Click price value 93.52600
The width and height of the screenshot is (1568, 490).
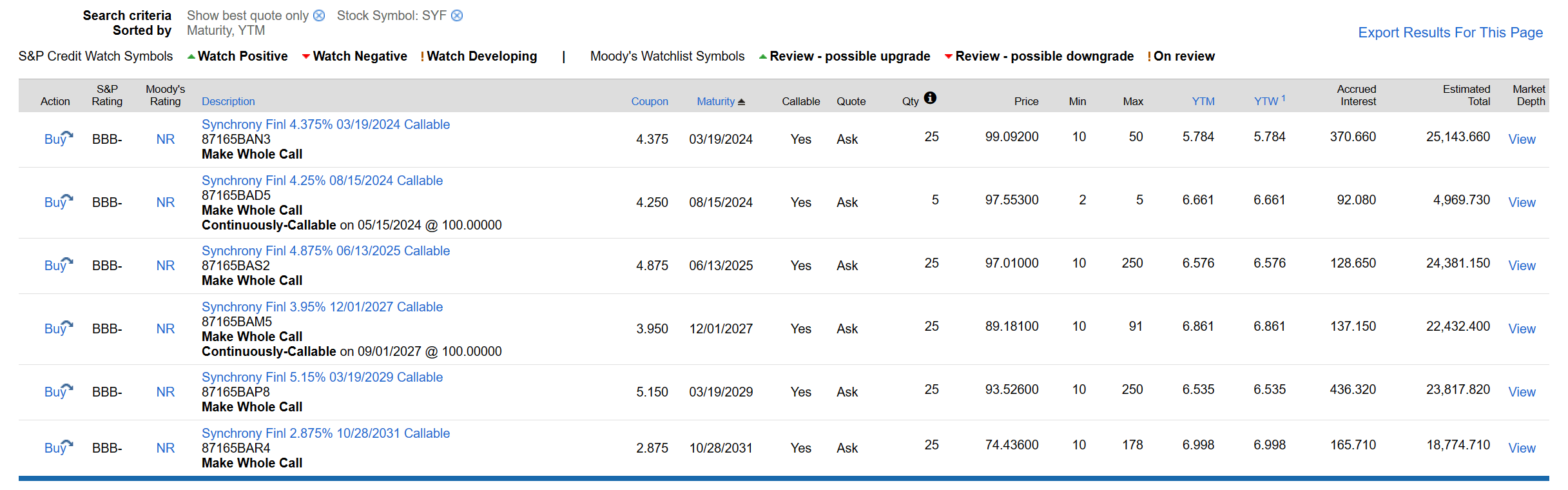point(1012,389)
